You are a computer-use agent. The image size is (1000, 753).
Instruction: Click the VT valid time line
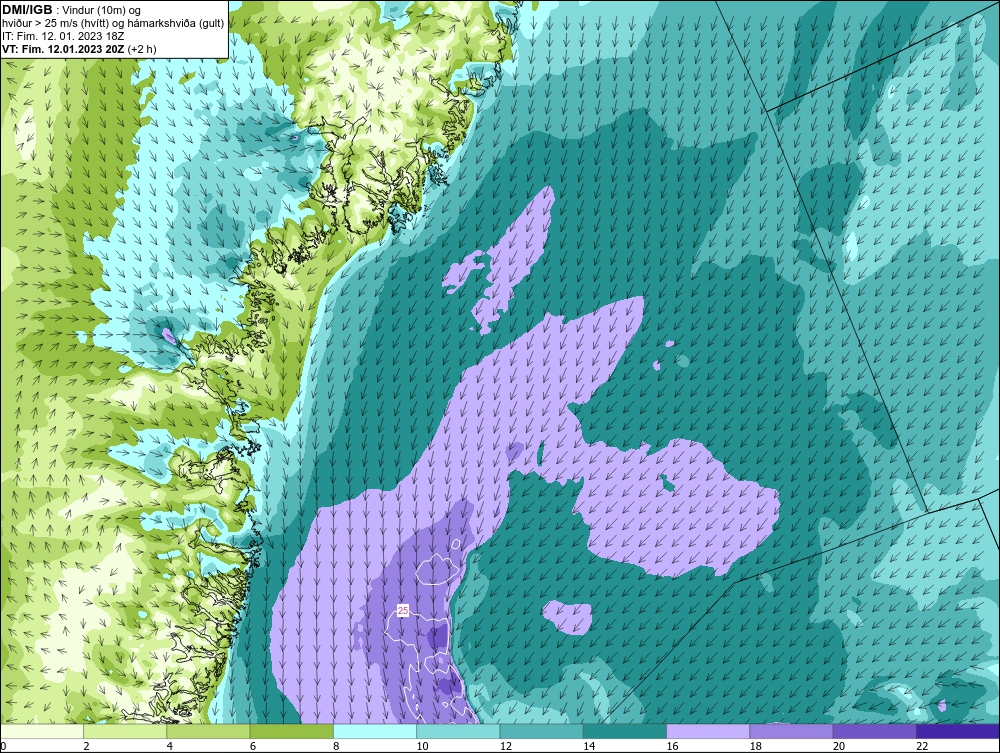tap(79, 49)
